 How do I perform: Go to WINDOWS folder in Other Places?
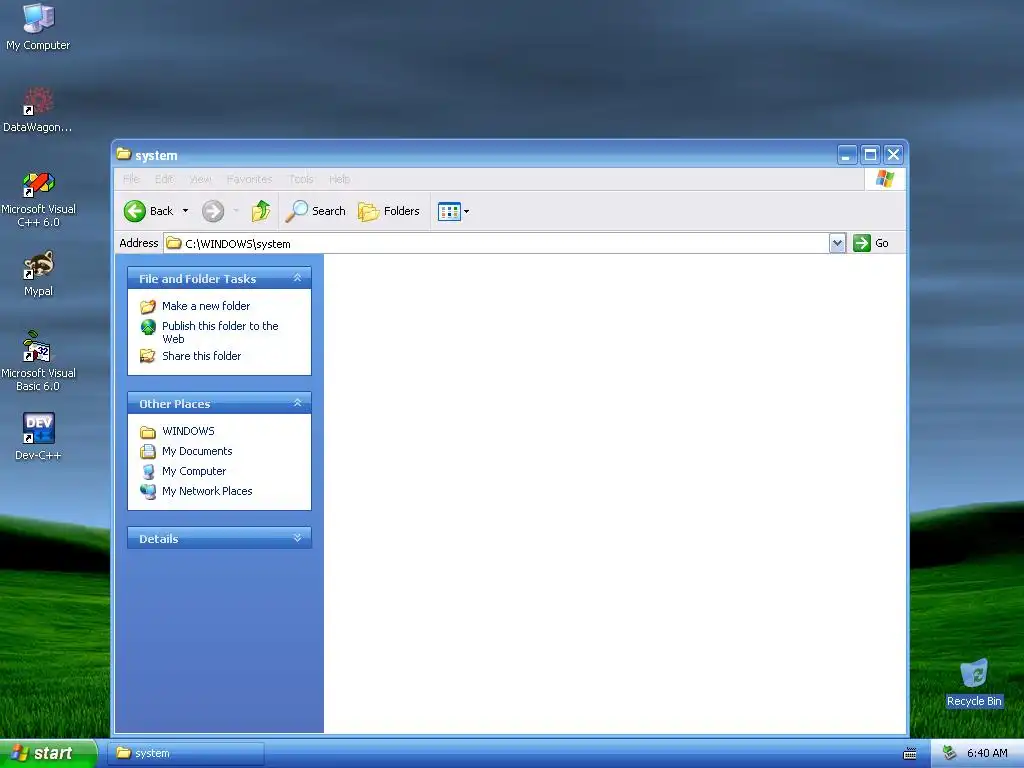(177, 431)
